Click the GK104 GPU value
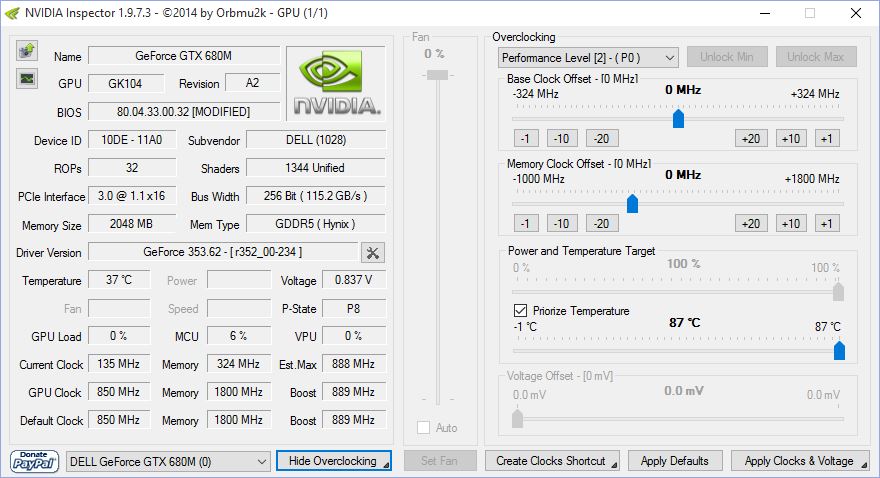 pyautogui.click(x=126, y=84)
